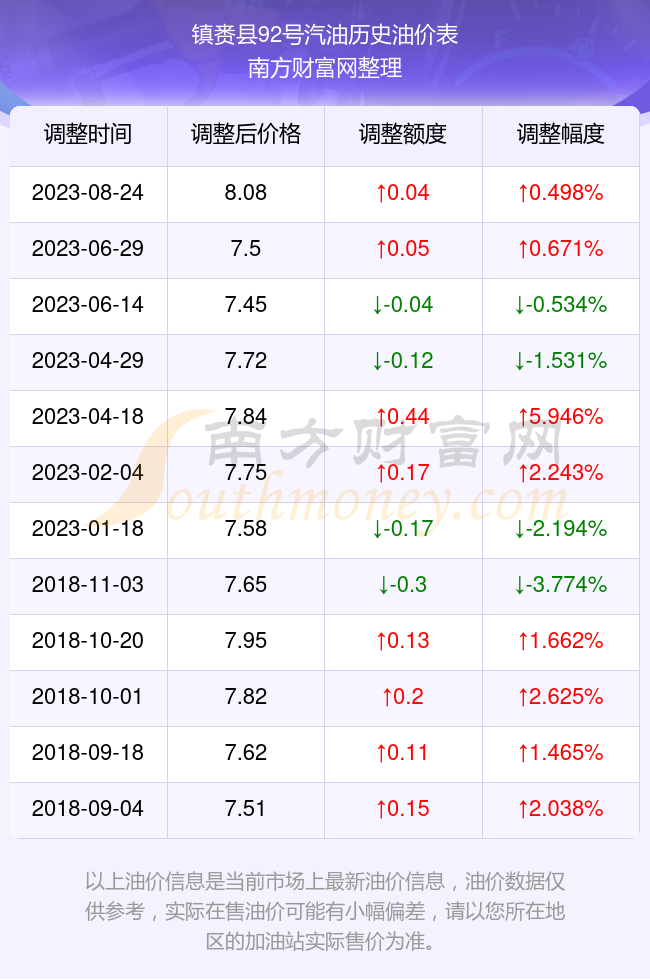Click the 7.95 price cell
The image size is (650, 980).
[x=246, y=641]
